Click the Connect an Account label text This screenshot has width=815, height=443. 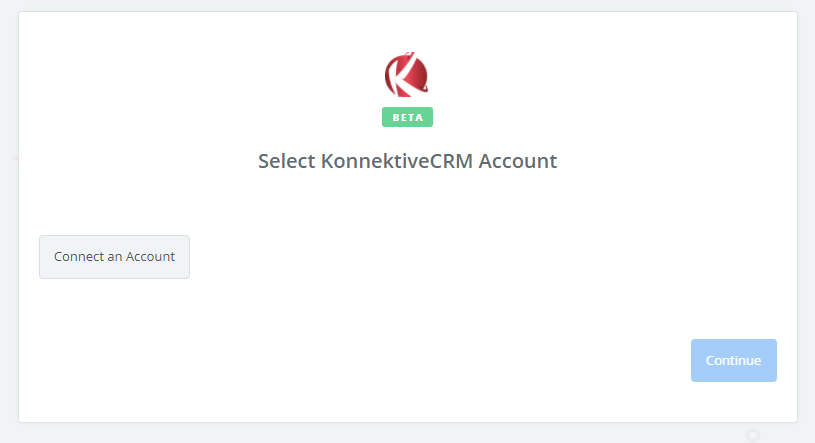click(114, 256)
